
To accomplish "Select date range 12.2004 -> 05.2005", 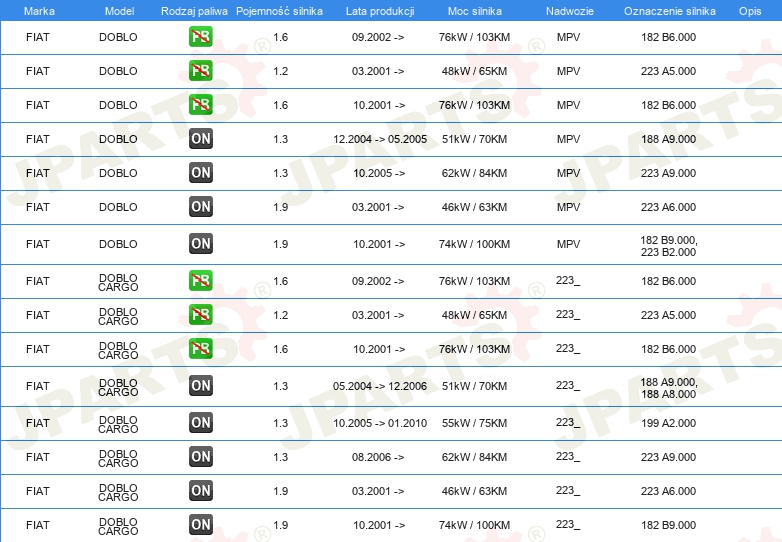I will click(380, 139).
